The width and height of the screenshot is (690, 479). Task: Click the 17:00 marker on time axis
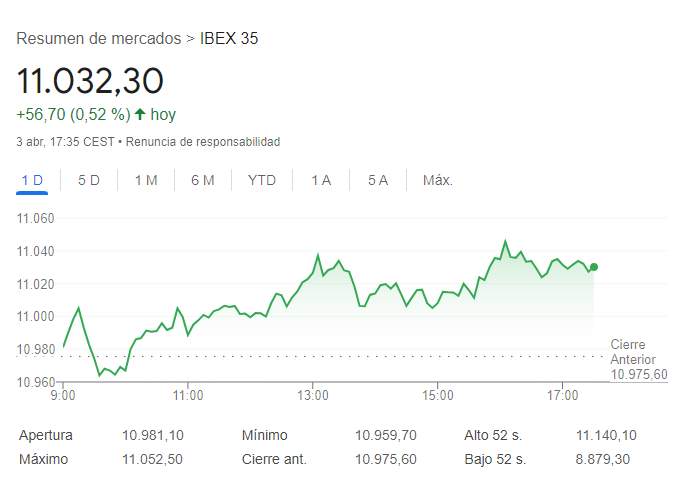[x=562, y=395]
